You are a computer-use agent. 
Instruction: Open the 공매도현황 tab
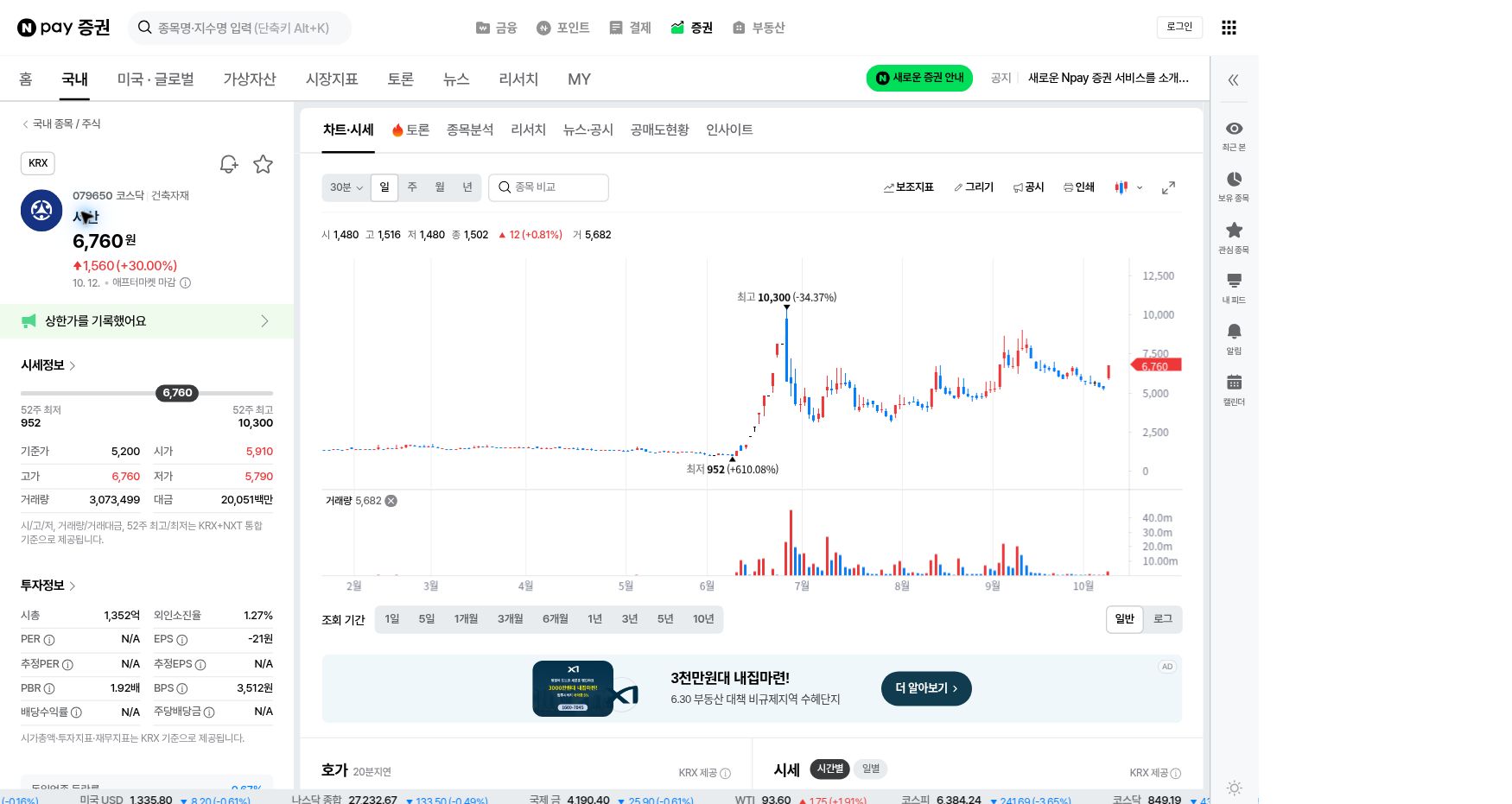[x=659, y=130]
